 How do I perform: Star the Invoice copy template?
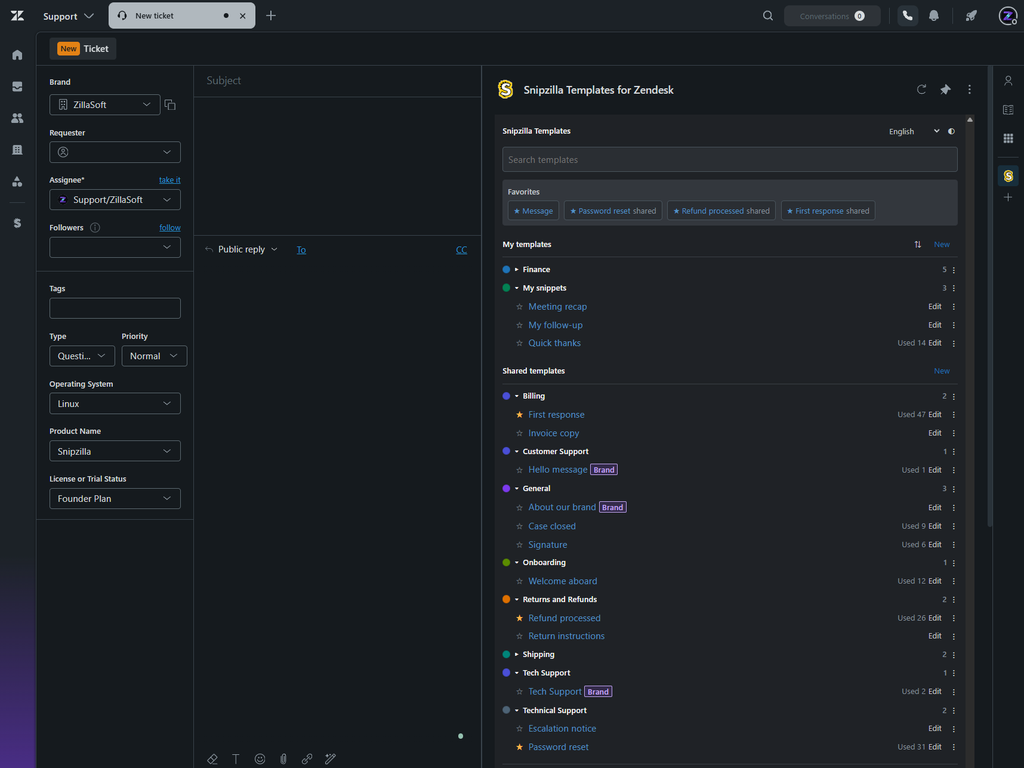coord(519,433)
